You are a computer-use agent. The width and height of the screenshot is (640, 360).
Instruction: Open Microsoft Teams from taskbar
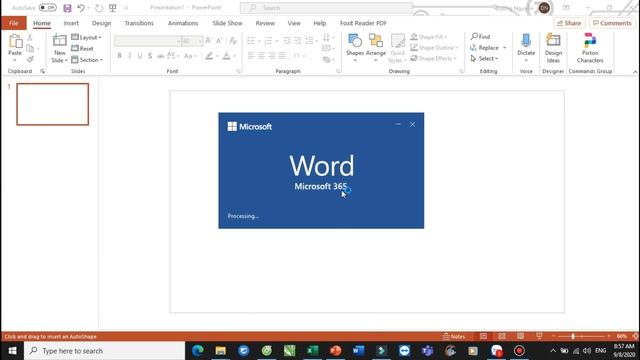(x=427, y=351)
